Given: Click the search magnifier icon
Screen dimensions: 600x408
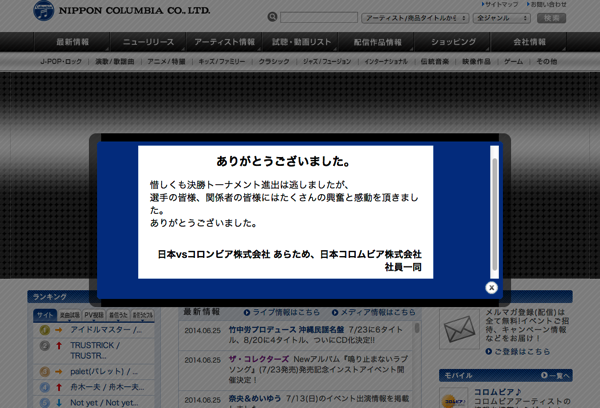Looking at the screenshot, I should [272, 18].
